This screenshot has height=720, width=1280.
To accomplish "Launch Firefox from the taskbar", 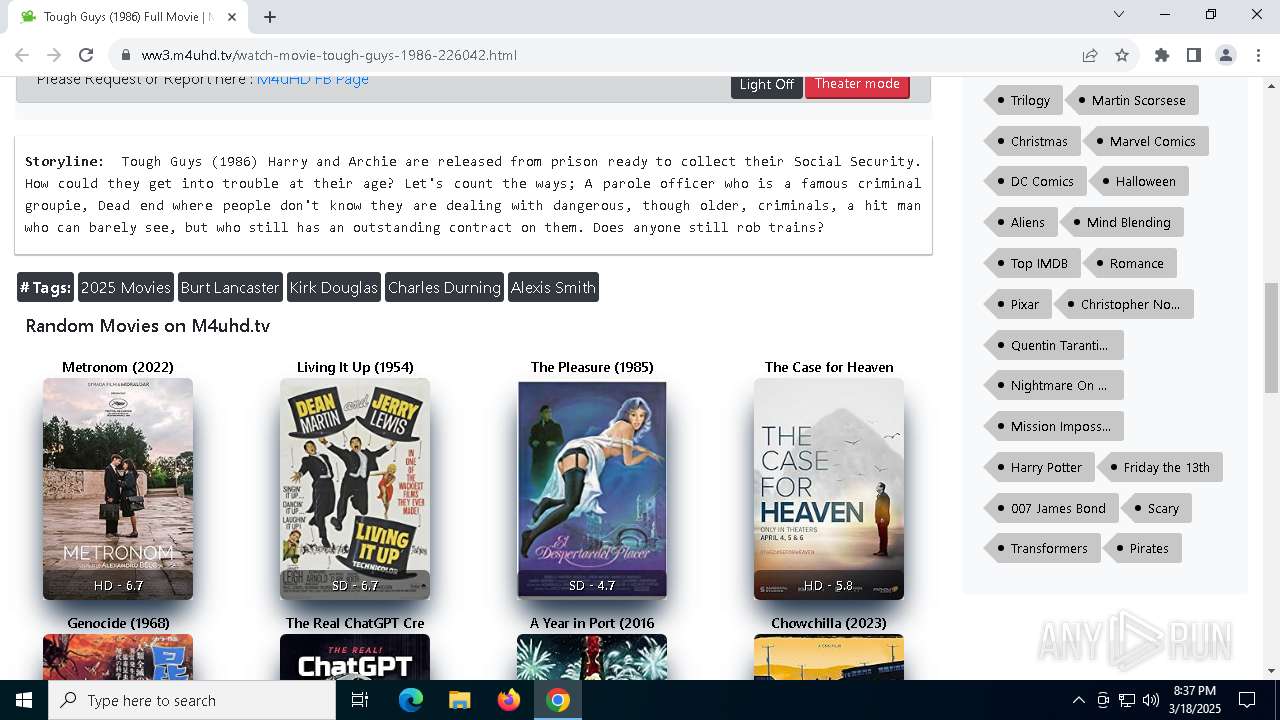I will [509, 700].
